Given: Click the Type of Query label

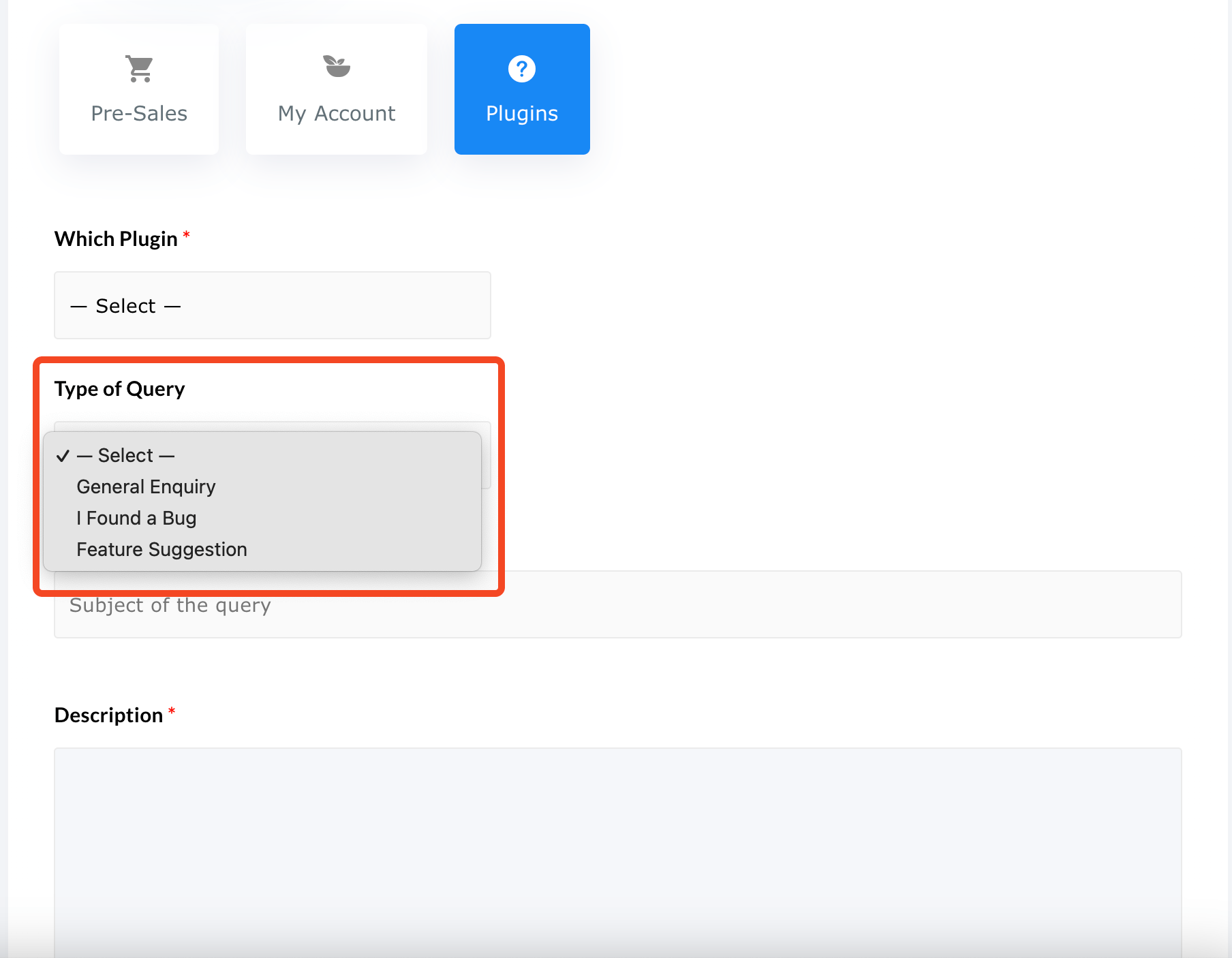Looking at the screenshot, I should 119,389.
